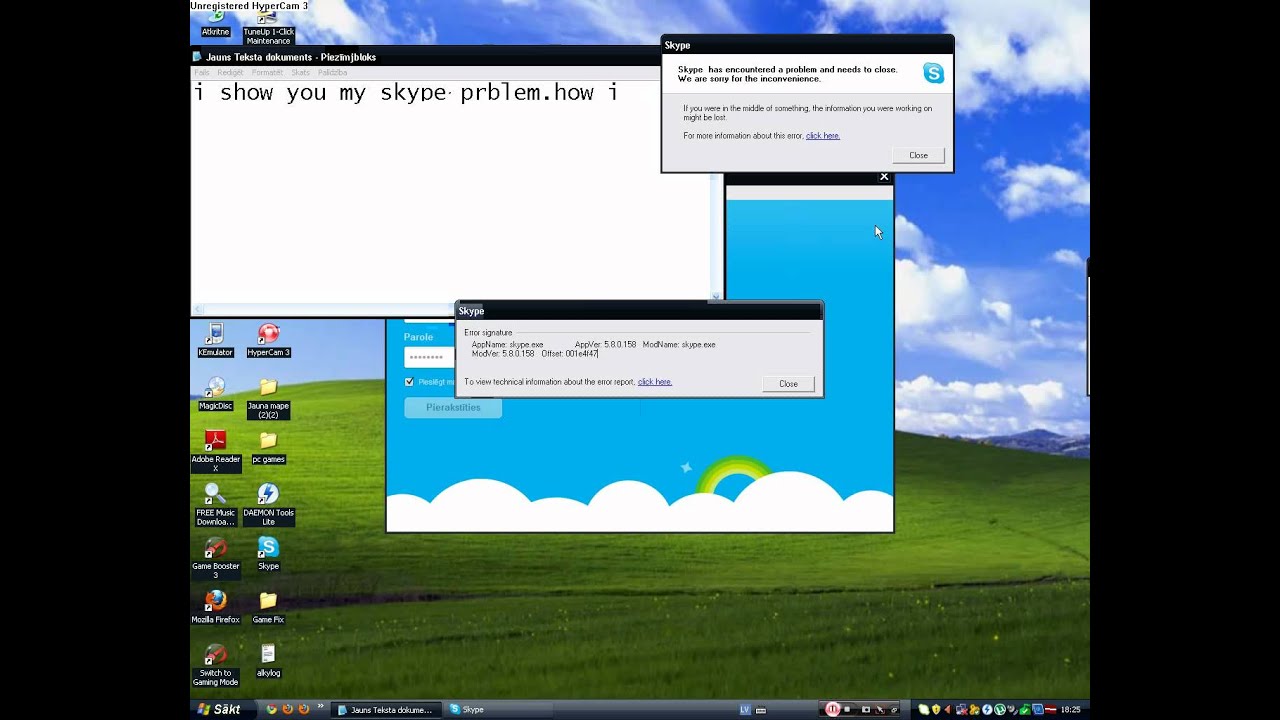Launch Adobe Reader X shortcut

[x=215, y=451]
